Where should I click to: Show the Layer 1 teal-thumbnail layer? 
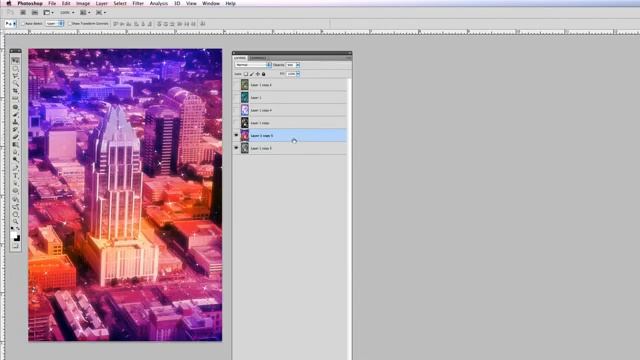click(x=236, y=97)
